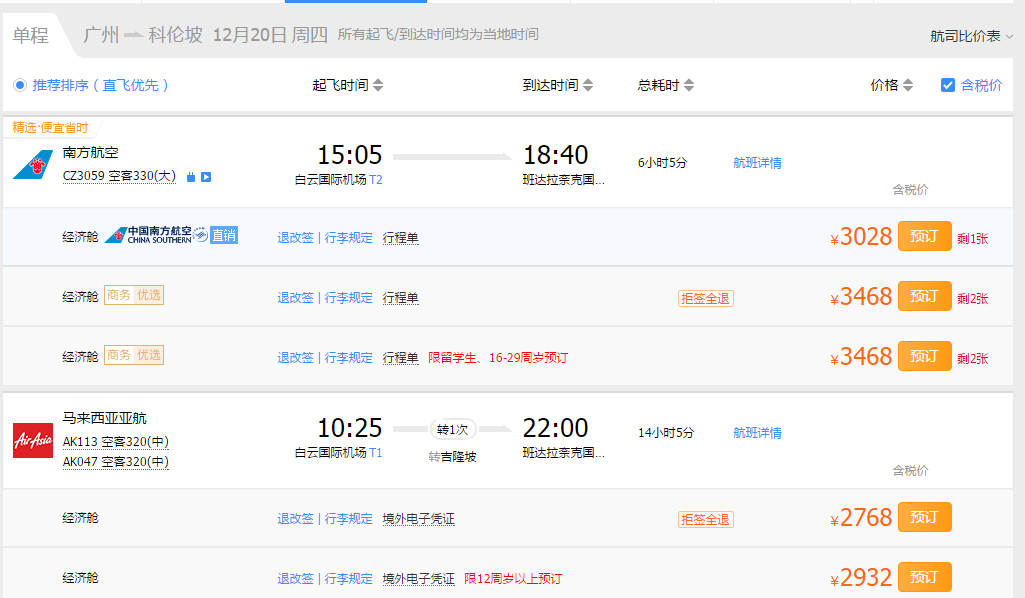This screenshot has height=598, width=1025.
Task: Sort flights by 到达时间
Action: [x=558, y=85]
